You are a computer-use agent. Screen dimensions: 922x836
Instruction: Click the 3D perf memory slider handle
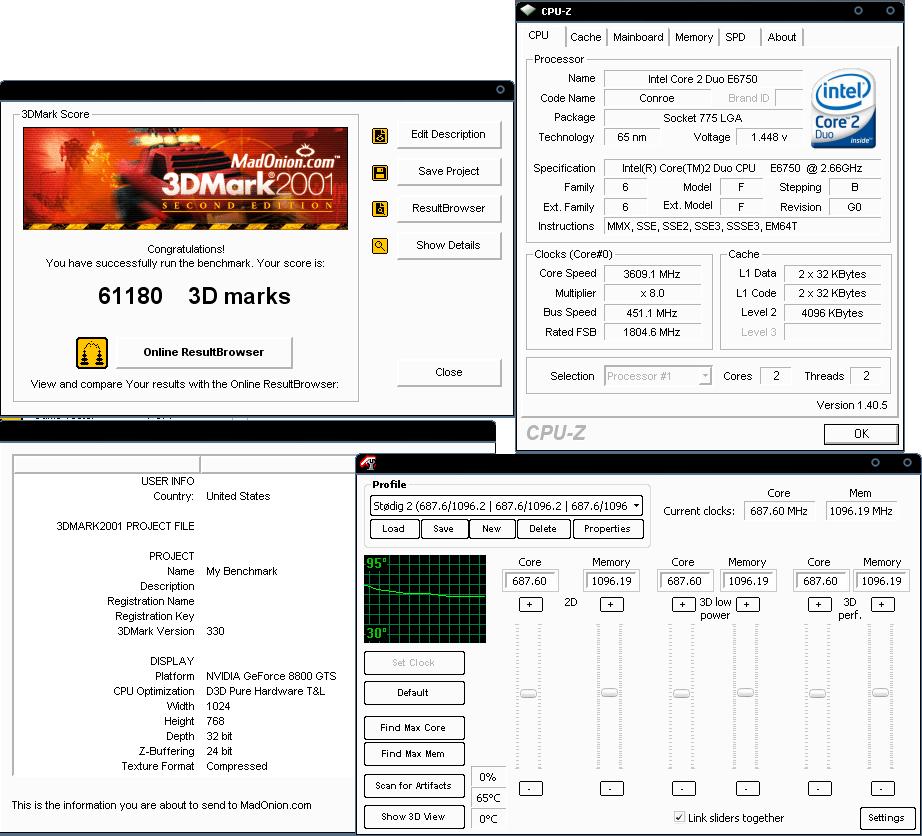880,693
